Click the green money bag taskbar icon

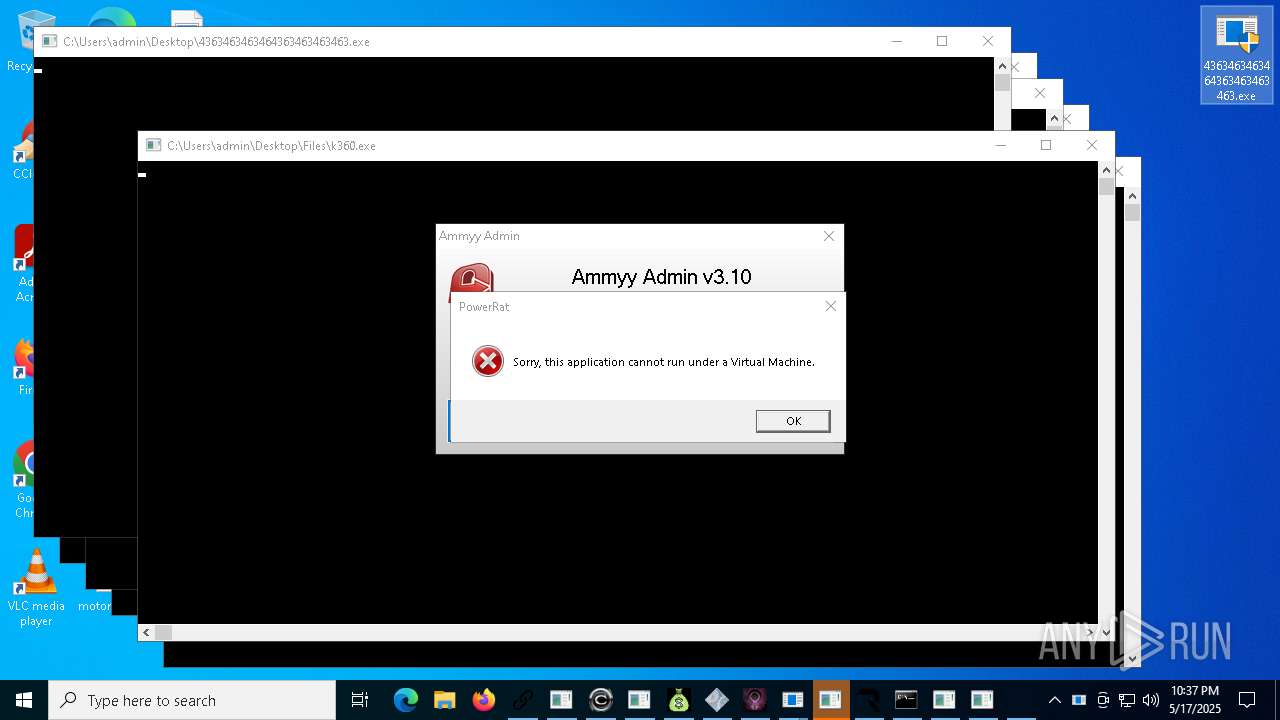[x=678, y=700]
